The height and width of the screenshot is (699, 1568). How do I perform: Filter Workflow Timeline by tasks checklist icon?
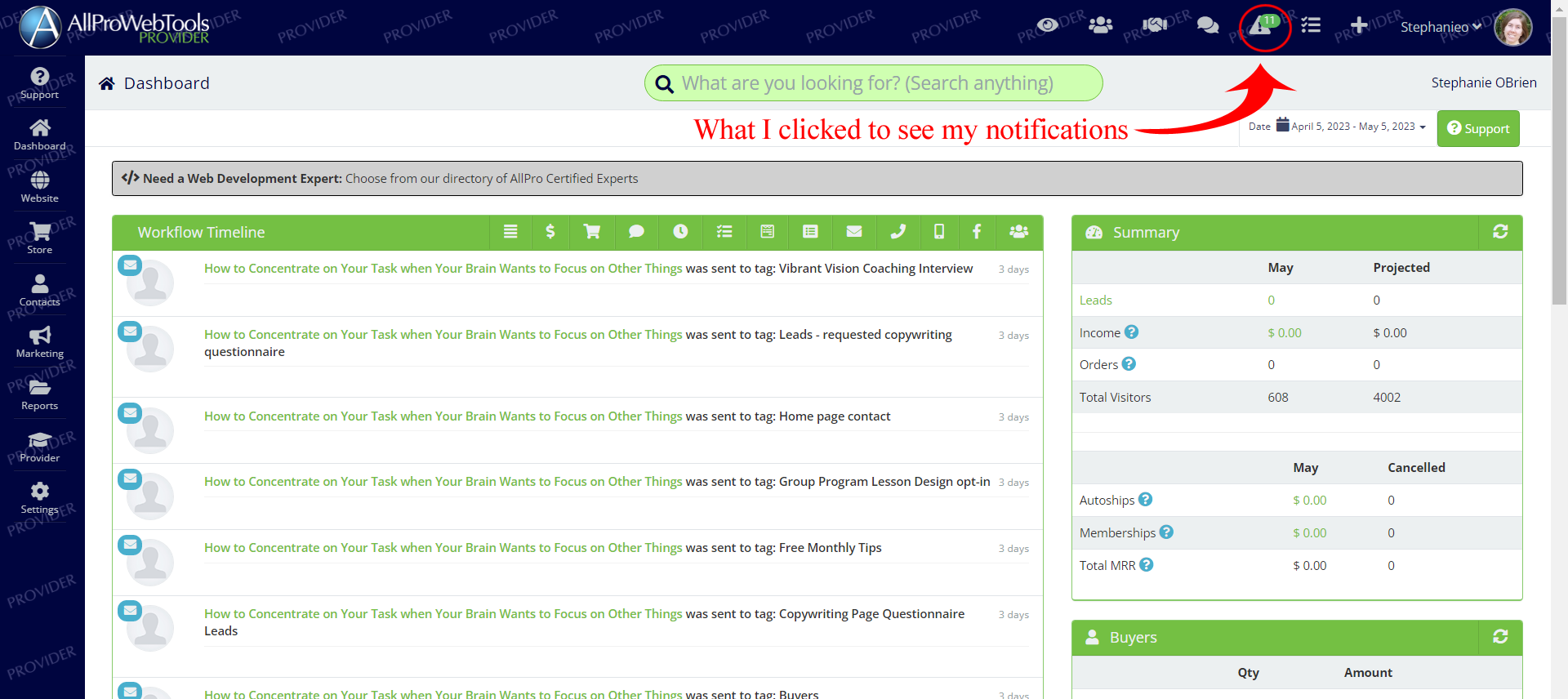click(x=724, y=232)
